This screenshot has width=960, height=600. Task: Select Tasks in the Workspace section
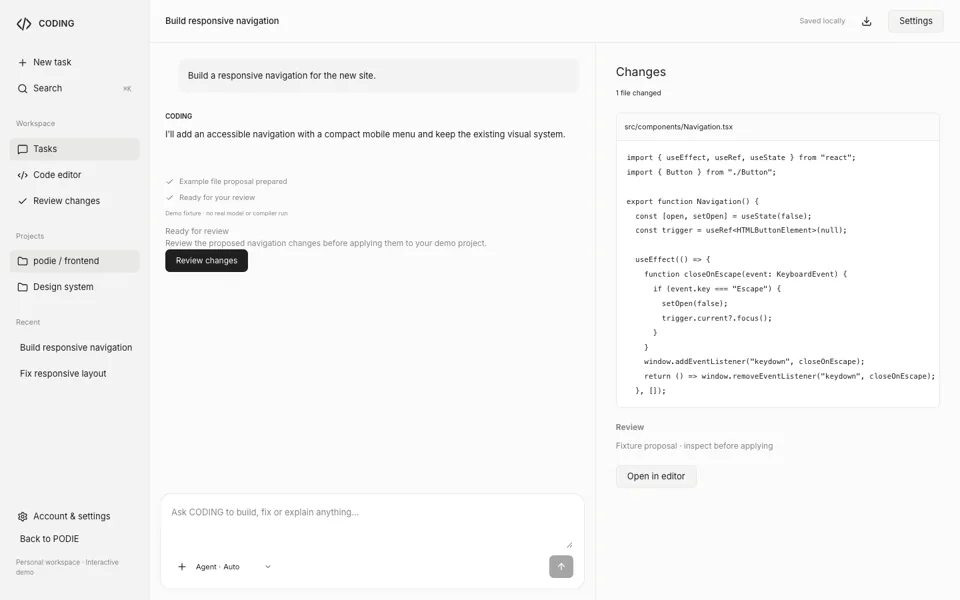click(75, 149)
